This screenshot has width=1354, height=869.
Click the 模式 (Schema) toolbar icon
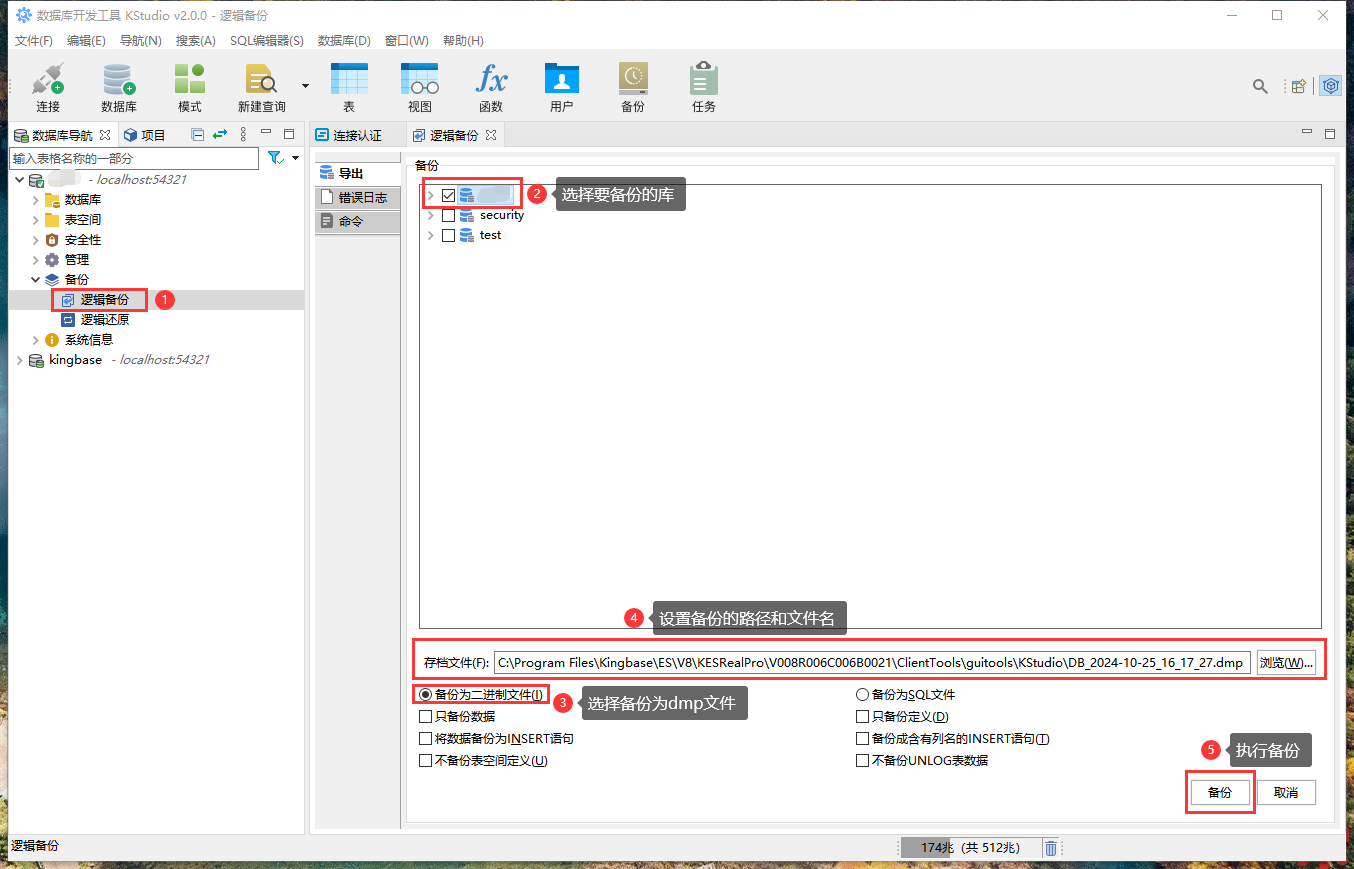point(189,87)
